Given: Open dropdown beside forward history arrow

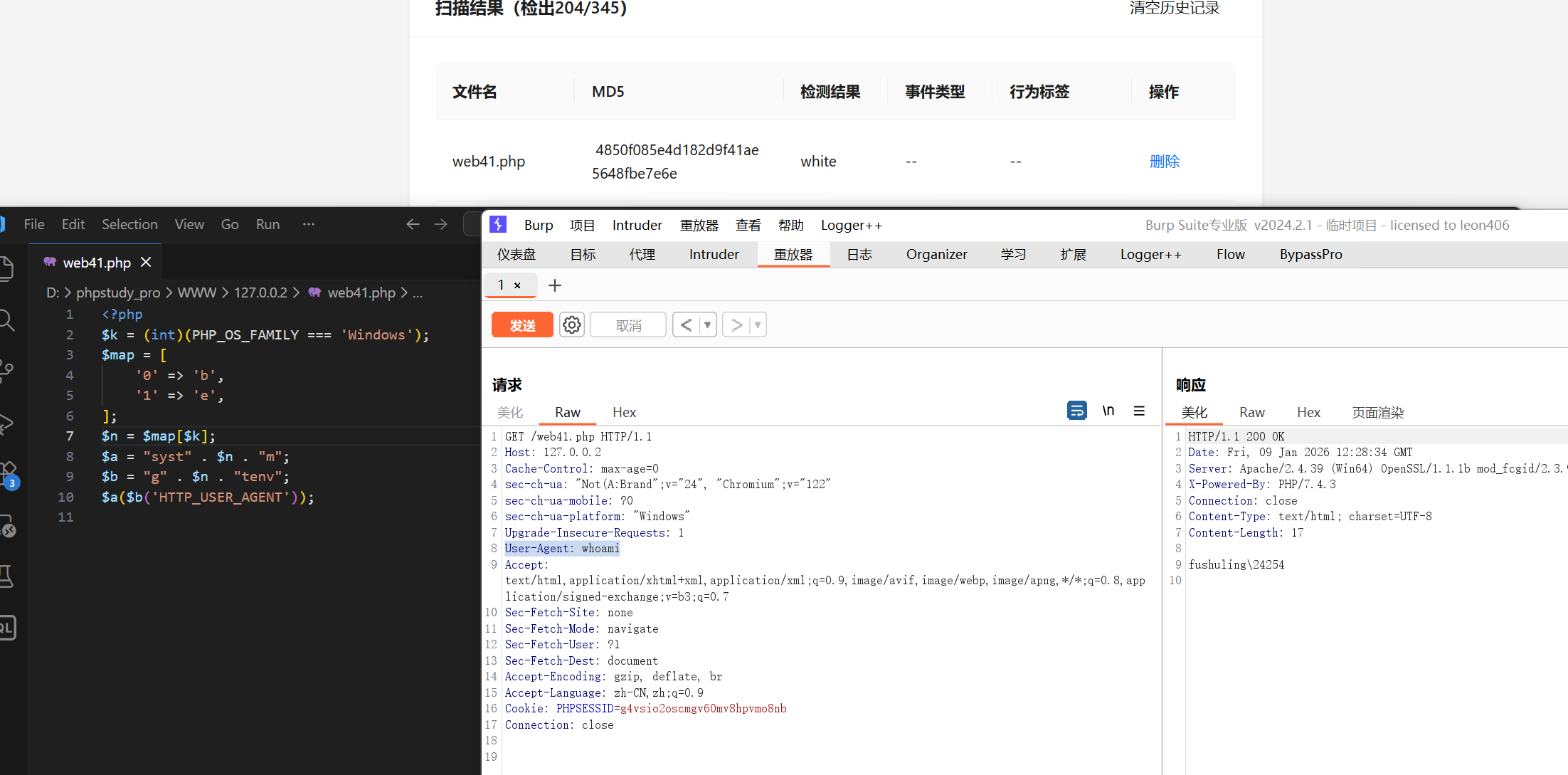Looking at the screenshot, I should [x=758, y=325].
